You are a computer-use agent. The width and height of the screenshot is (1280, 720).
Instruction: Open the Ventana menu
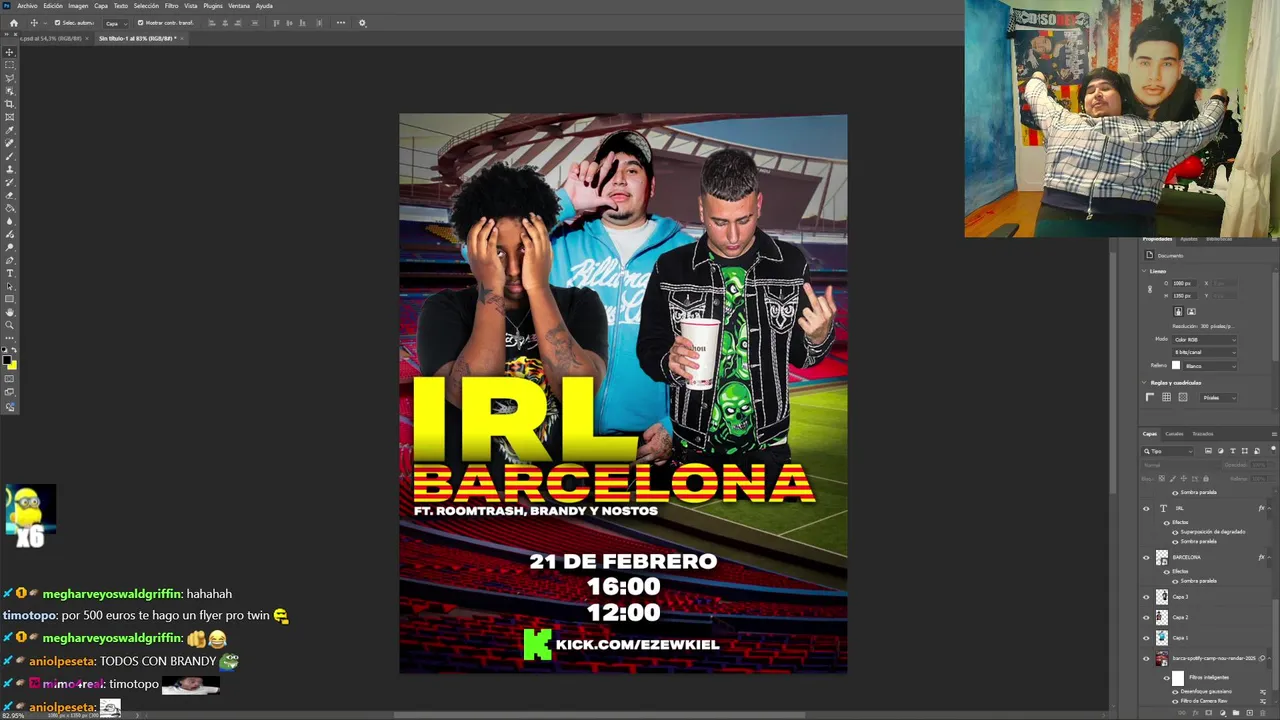(x=239, y=6)
